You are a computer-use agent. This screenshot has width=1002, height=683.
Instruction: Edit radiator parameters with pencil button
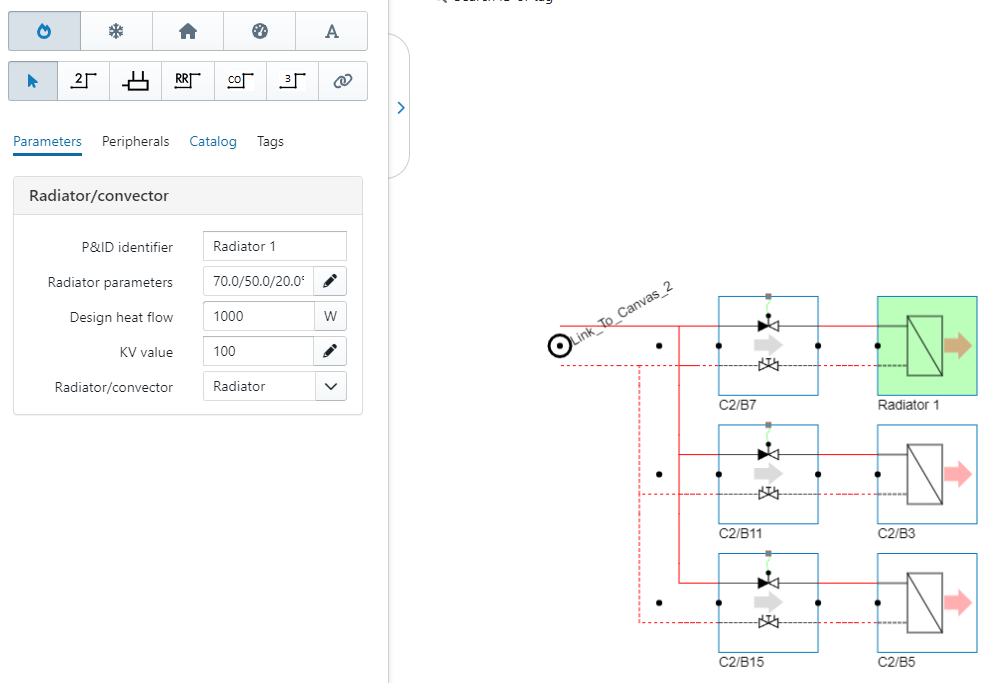click(330, 282)
